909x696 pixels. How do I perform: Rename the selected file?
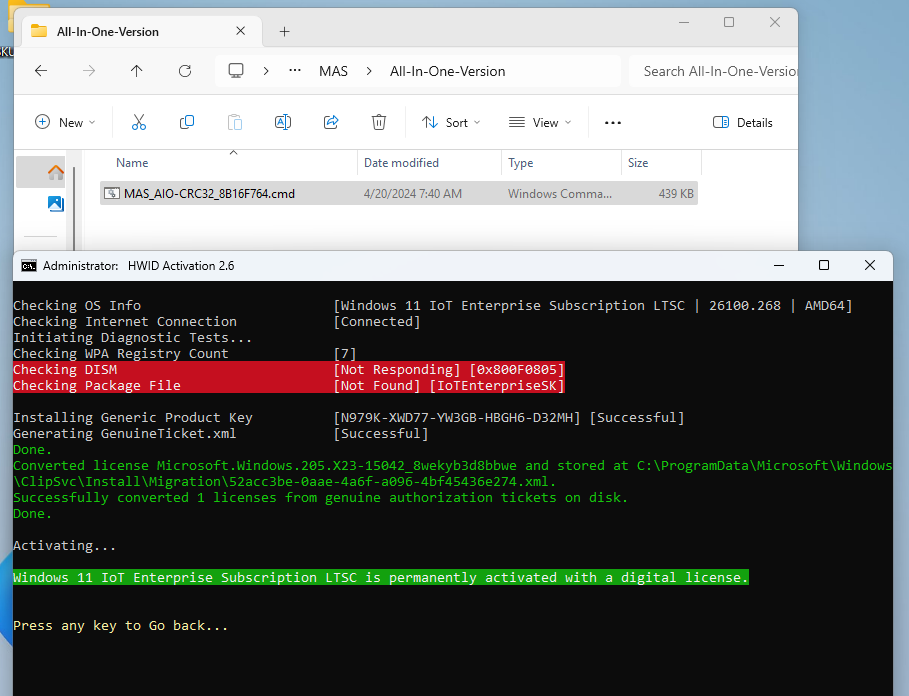click(x=283, y=122)
